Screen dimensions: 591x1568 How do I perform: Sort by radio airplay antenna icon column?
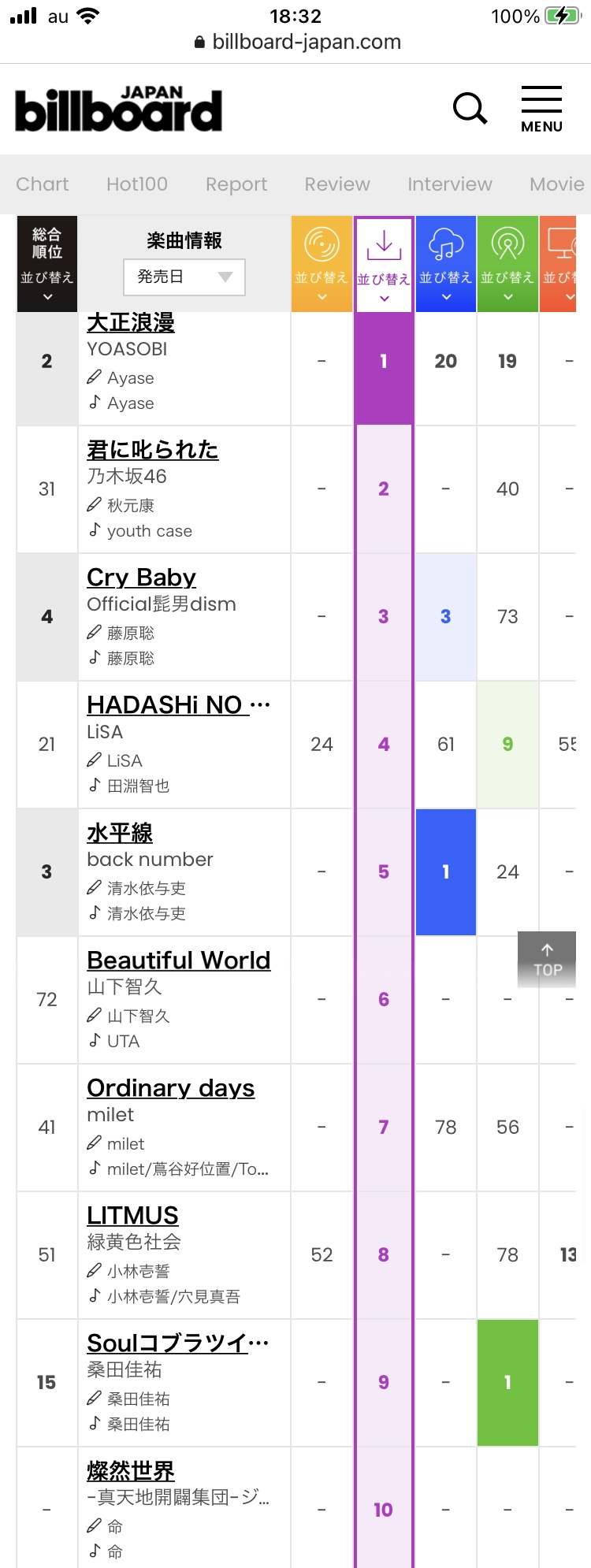[x=507, y=264]
